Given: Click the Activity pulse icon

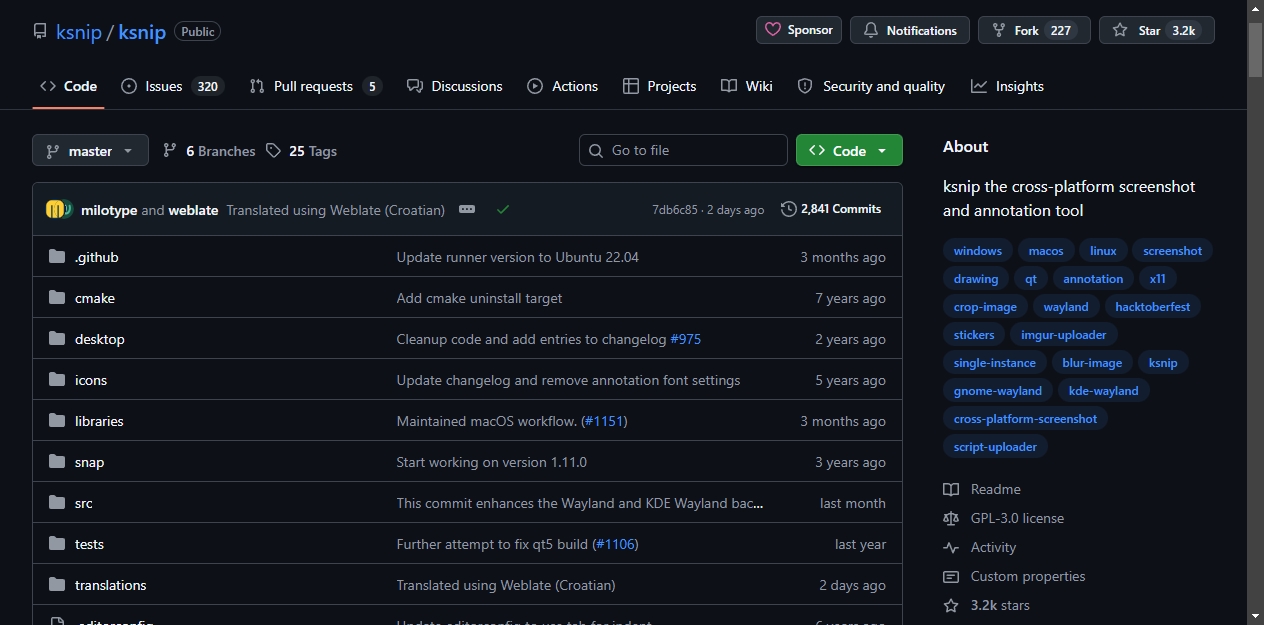Looking at the screenshot, I should coord(951,547).
